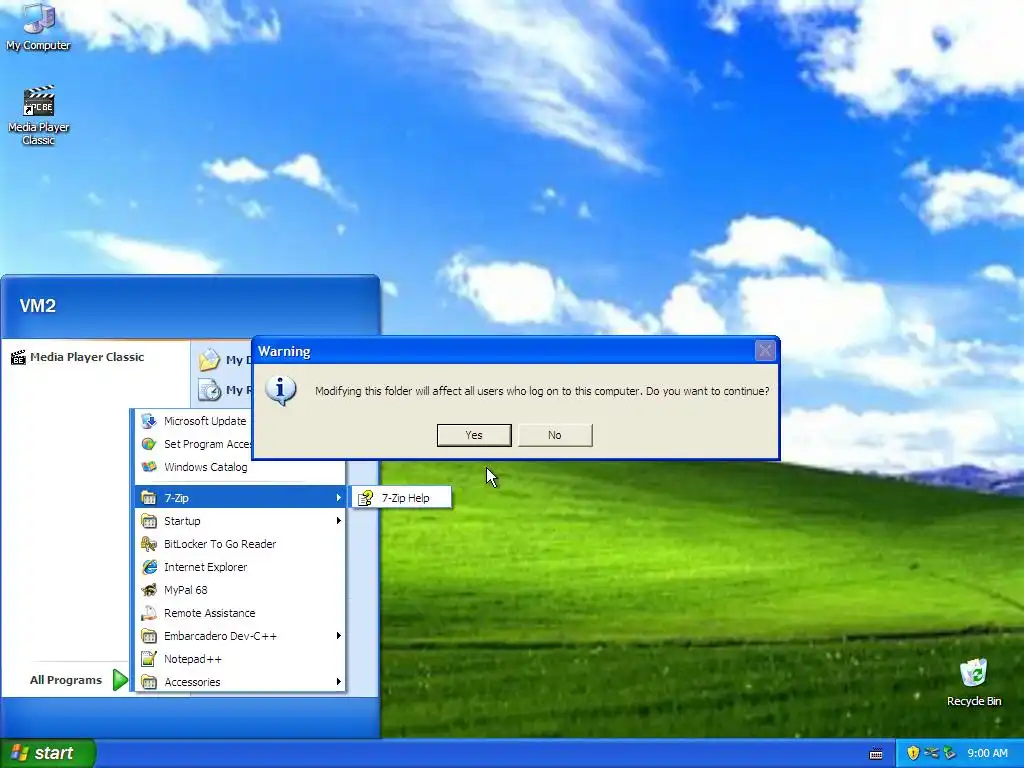Viewport: 1024px width, 768px height.
Task: Click the Remote Assistance icon
Action: click(149, 613)
